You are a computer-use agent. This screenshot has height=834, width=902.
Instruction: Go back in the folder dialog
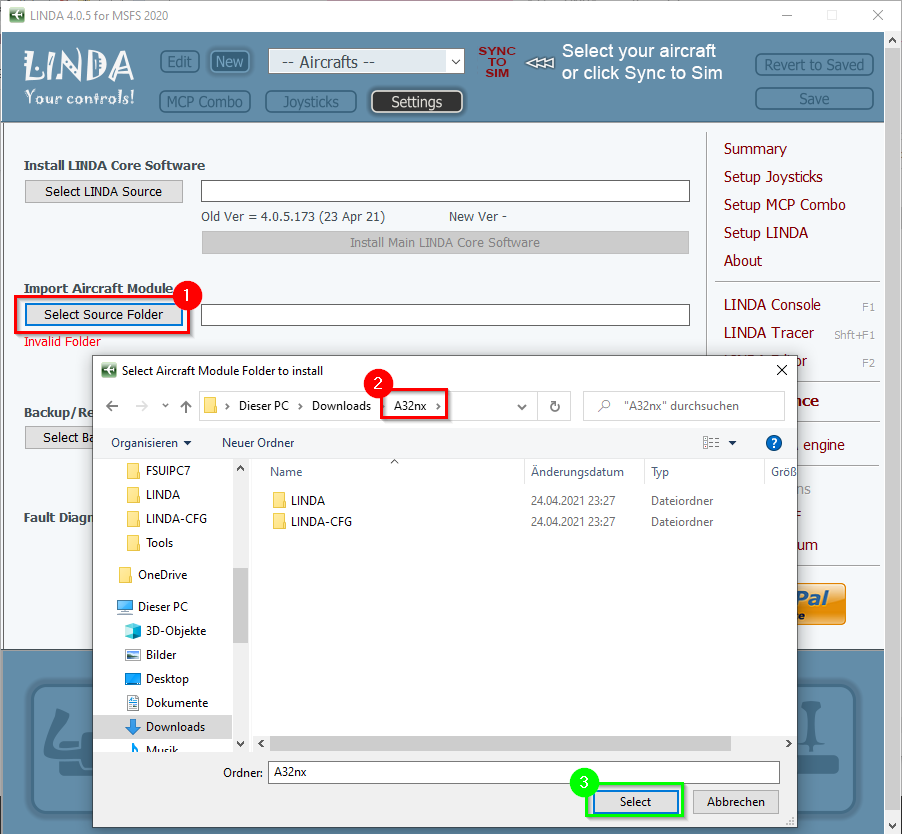point(112,406)
